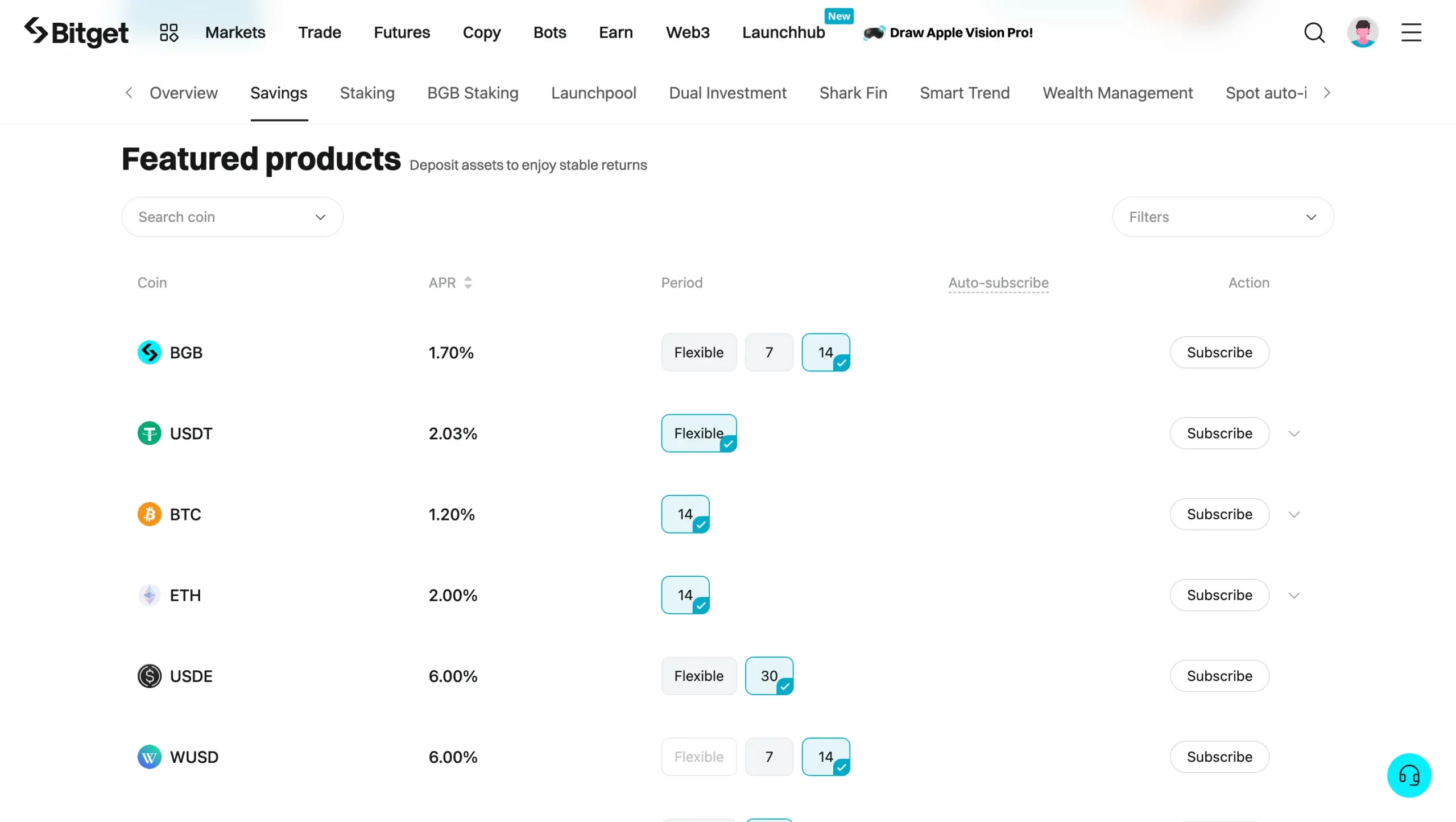Select 14-day period for WUSD
Image resolution: width=1456 pixels, height=822 pixels.
[825, 757]
